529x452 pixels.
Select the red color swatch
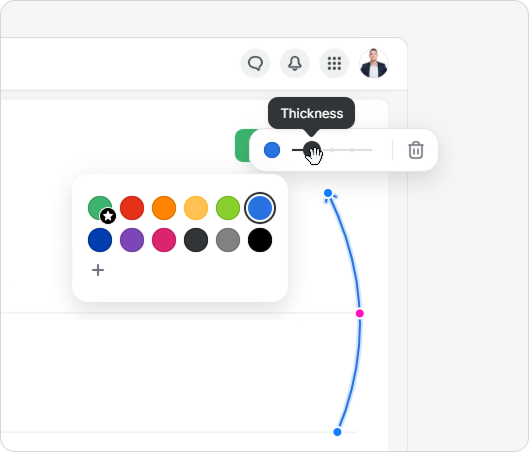132,208
